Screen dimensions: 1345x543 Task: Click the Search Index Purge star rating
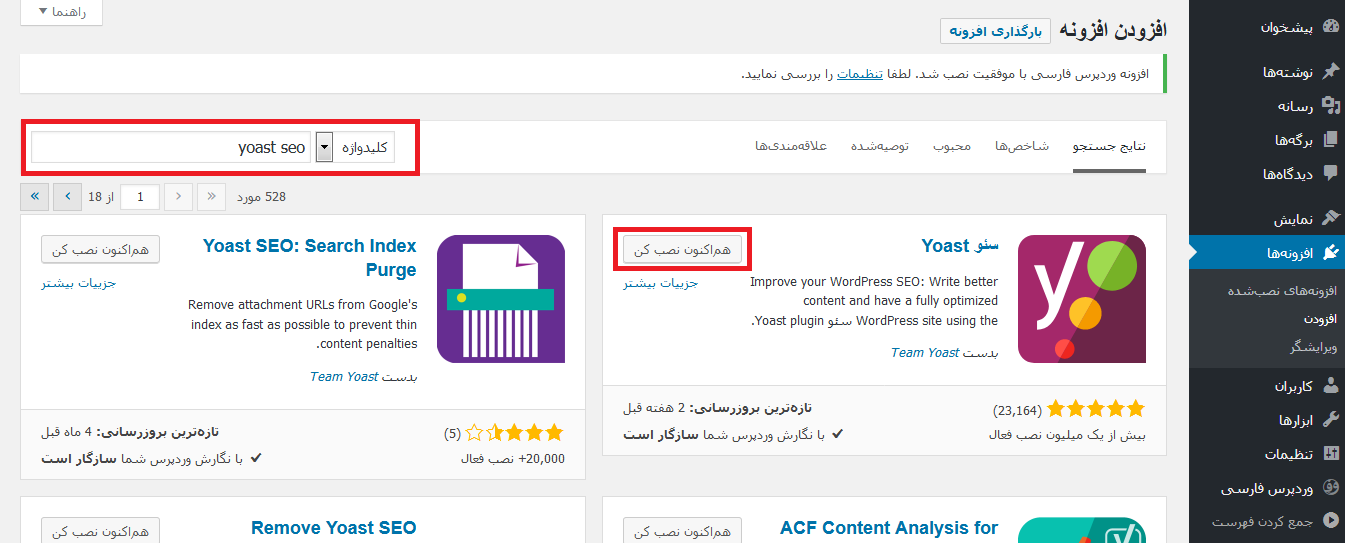coord(516,433)
